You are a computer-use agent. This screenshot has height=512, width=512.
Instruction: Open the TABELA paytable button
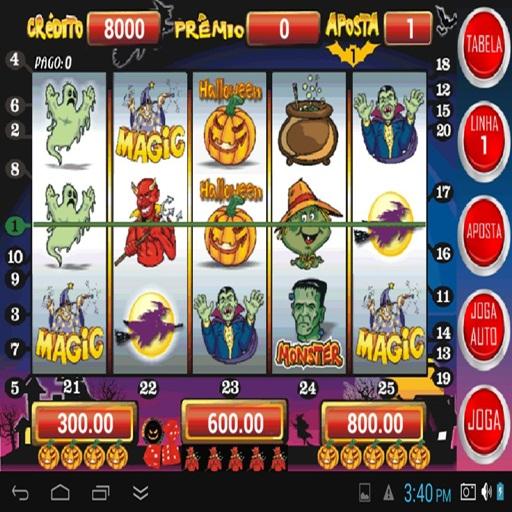484,46
